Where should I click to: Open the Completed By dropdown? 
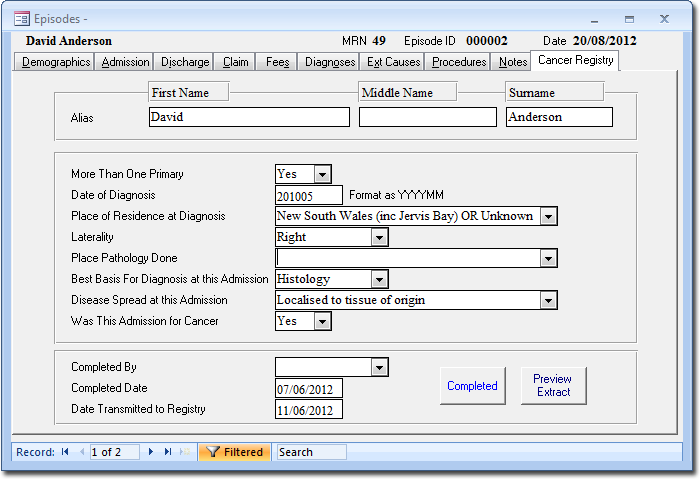click(378, 368)
